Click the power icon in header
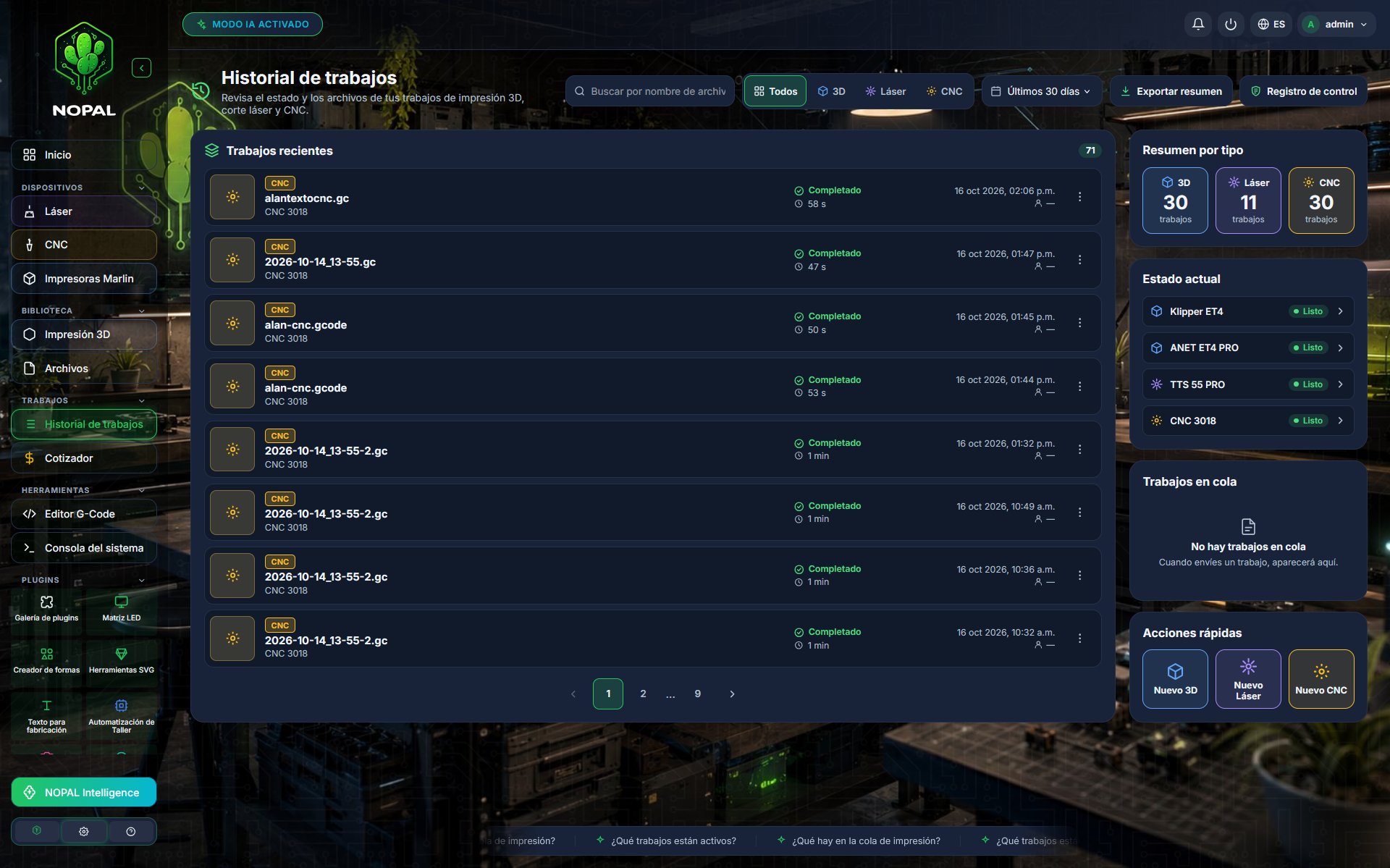This screenshot has width=1390, height=868. tap(1231, 24)
